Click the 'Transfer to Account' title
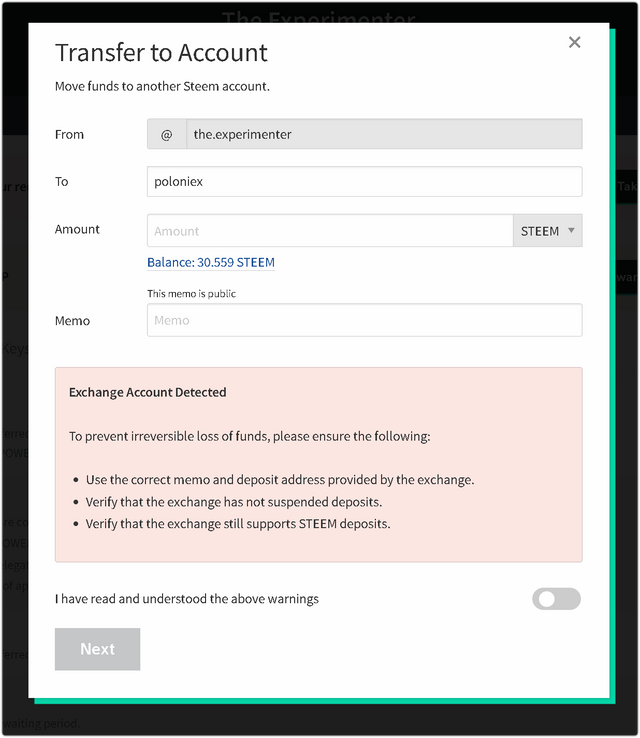The width and height of the screenshot is (640, 738). point(161,53)
